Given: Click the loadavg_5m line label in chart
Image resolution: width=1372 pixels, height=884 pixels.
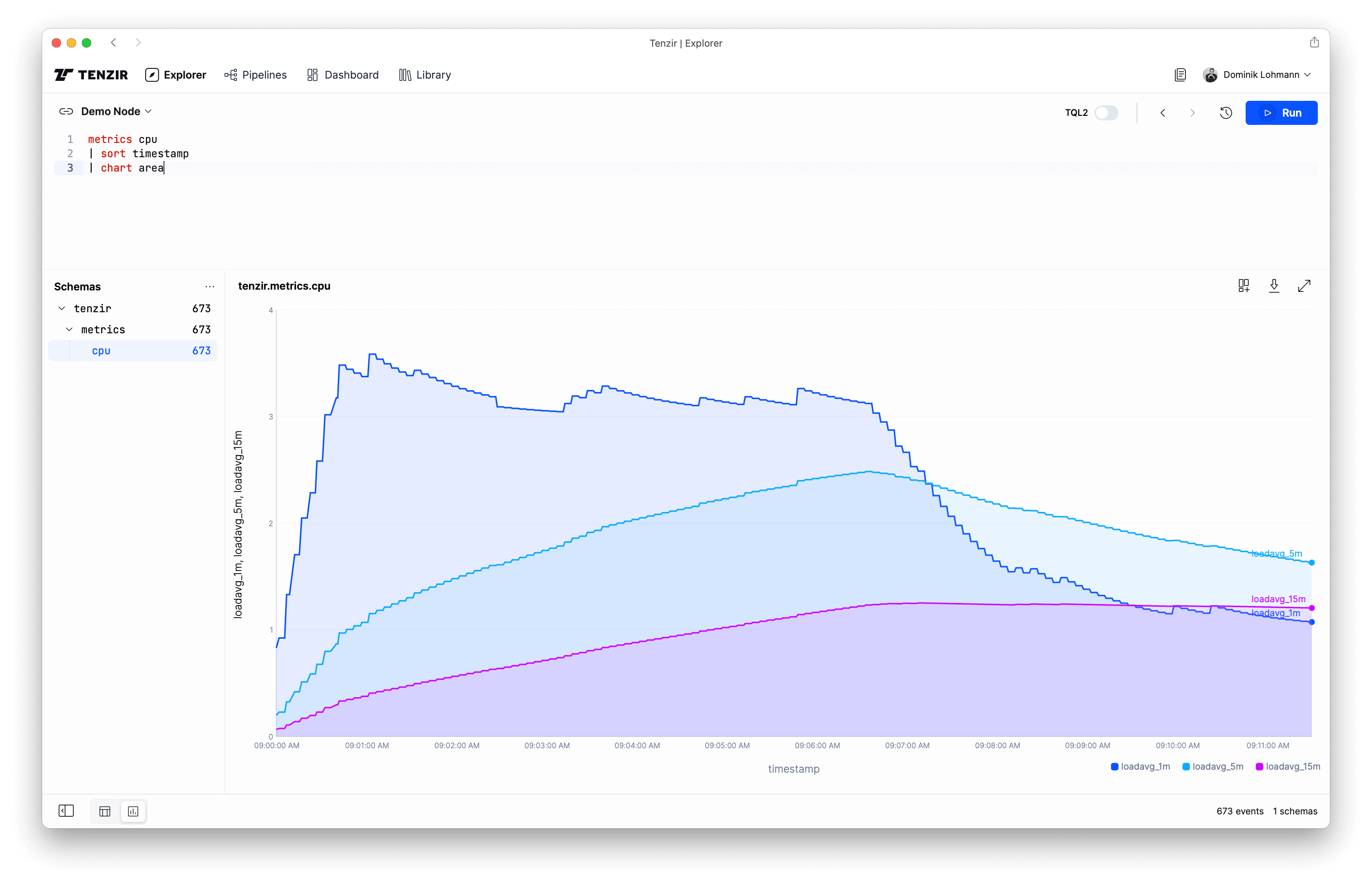Looking at the screenshot, I should pyautogui.click(x=1276, y=553).
